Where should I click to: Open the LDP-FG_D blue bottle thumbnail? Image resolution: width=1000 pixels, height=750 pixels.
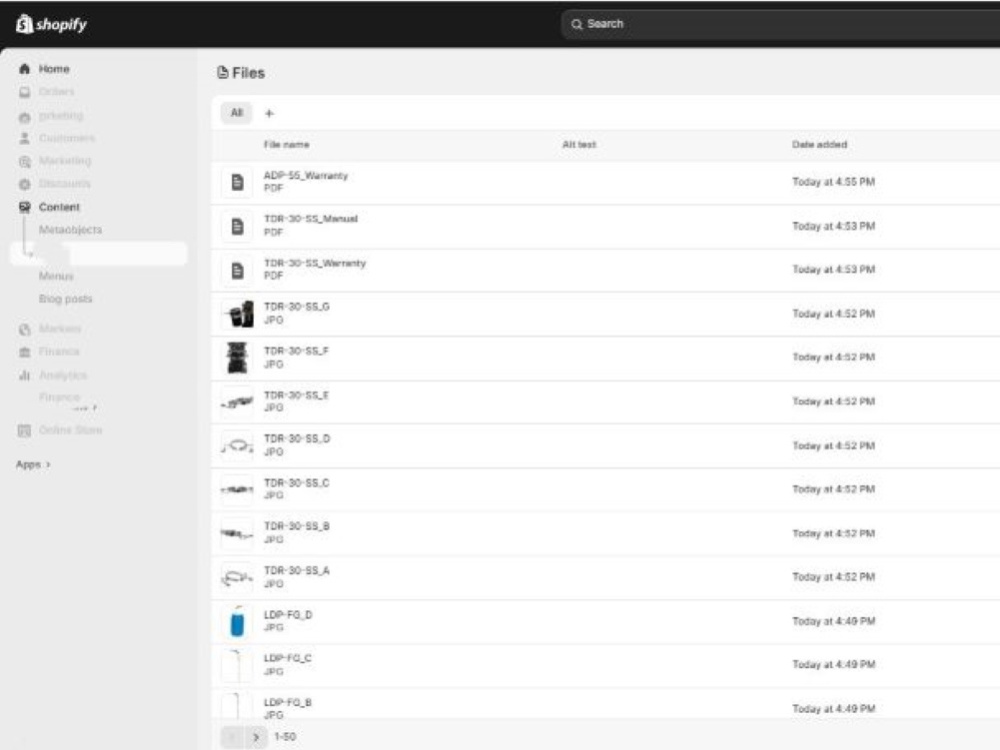pos(237,622)
